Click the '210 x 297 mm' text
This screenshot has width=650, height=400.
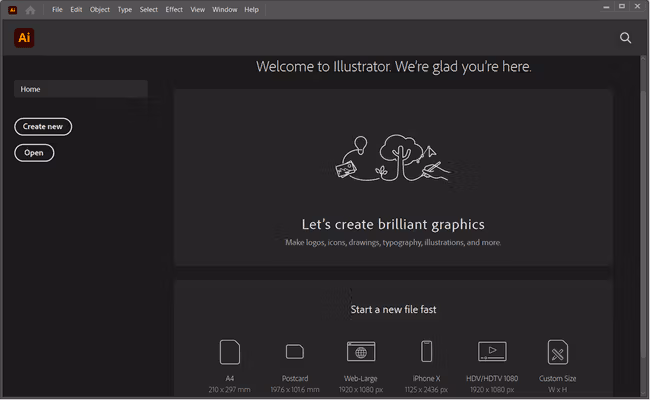229,390
